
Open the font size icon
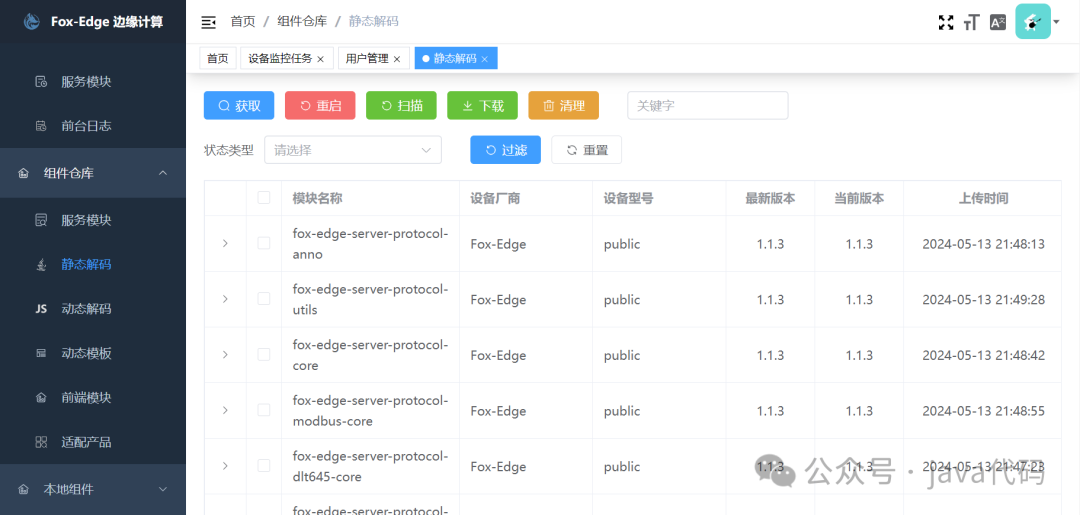[x=971, y=22]
